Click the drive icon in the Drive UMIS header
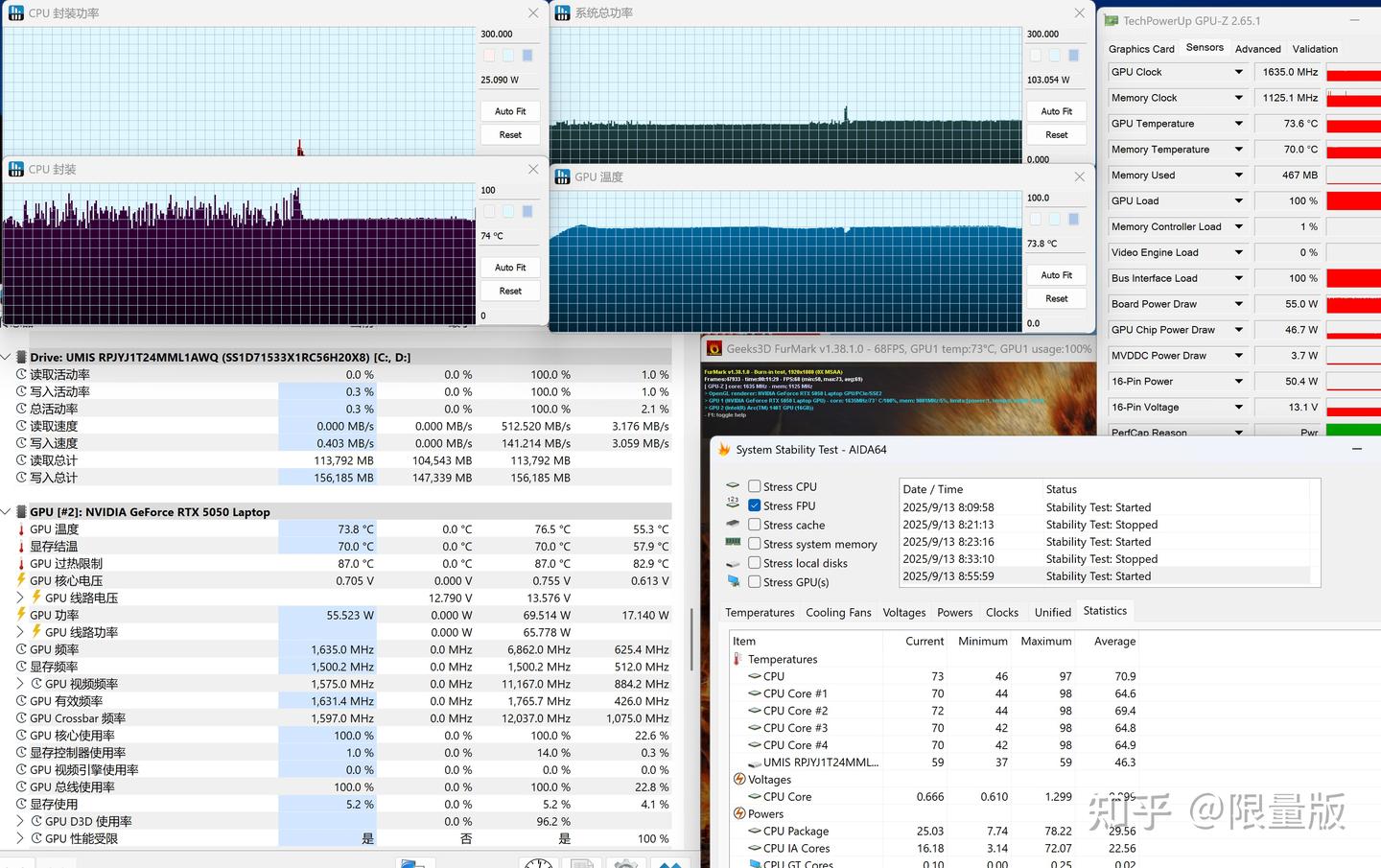1381x868 pixels. 21,357
